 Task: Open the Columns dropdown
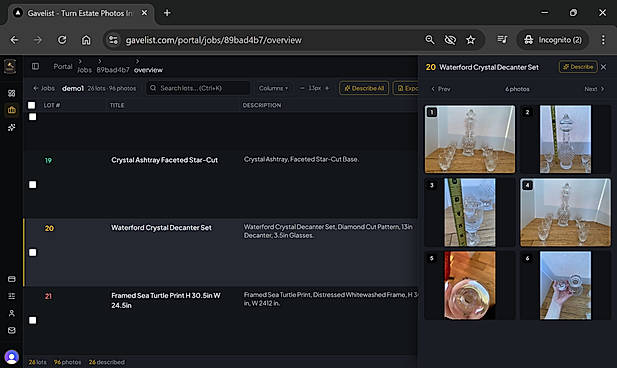point(273,88)
